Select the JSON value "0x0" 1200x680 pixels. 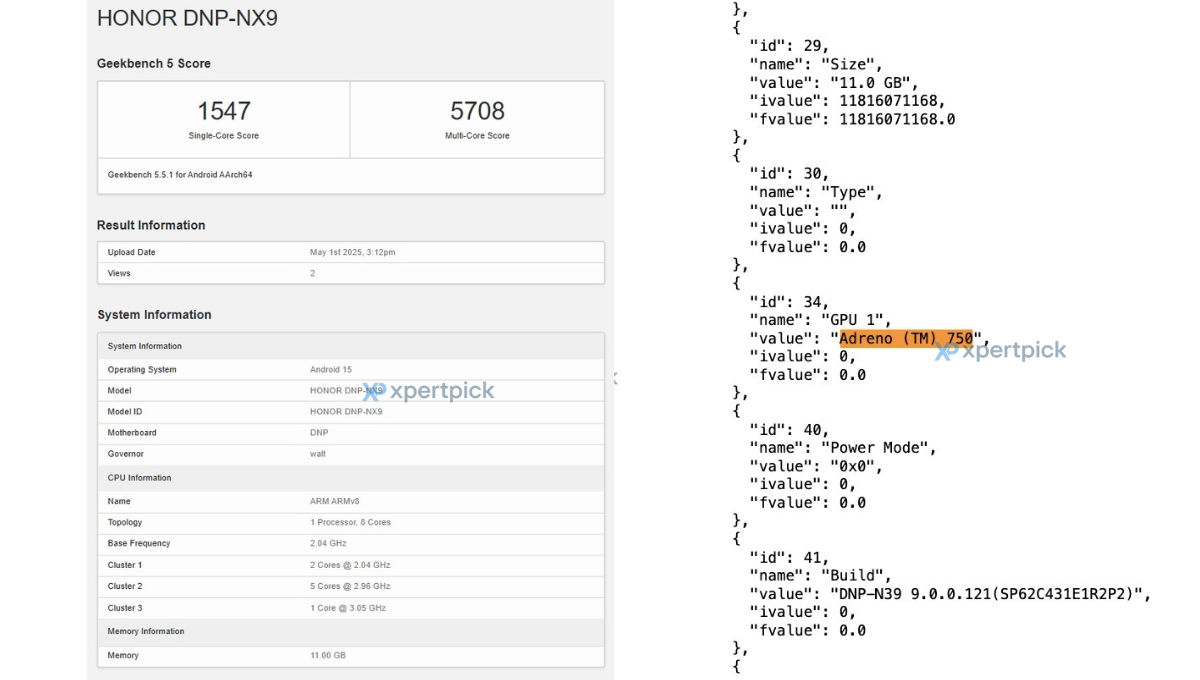click(x=857, y=466)
